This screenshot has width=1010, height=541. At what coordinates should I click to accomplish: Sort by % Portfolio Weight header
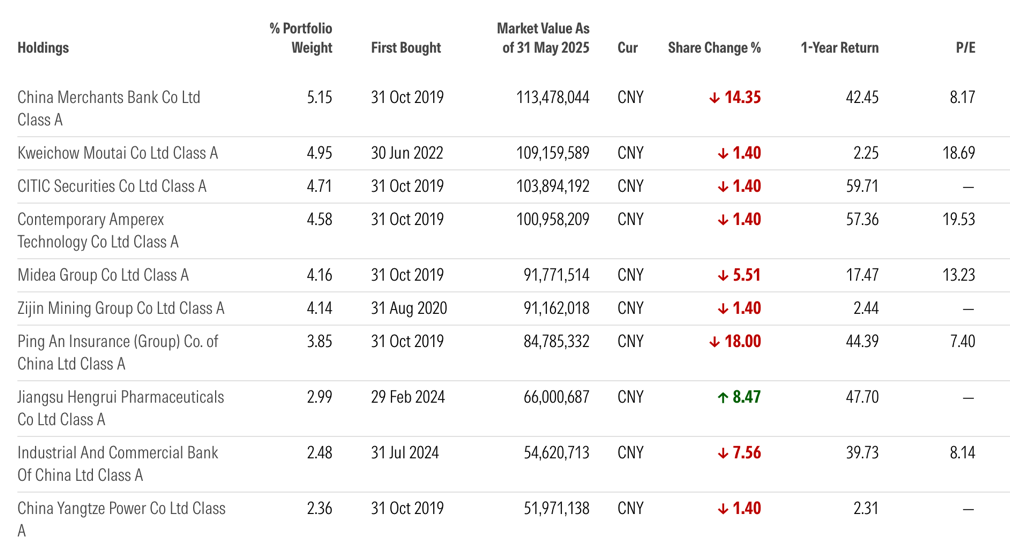[x=301, y=38]
